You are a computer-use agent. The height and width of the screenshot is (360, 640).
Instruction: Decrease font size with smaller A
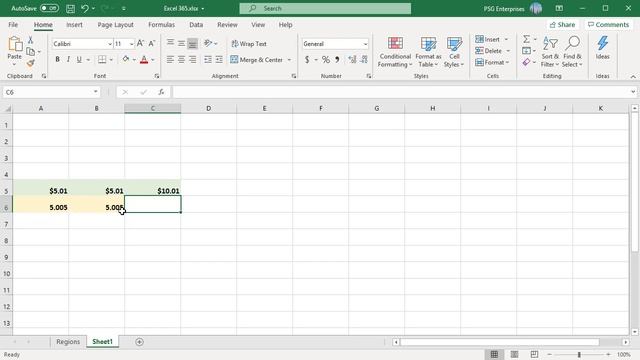pyautogui.click(x=151, y=43)
